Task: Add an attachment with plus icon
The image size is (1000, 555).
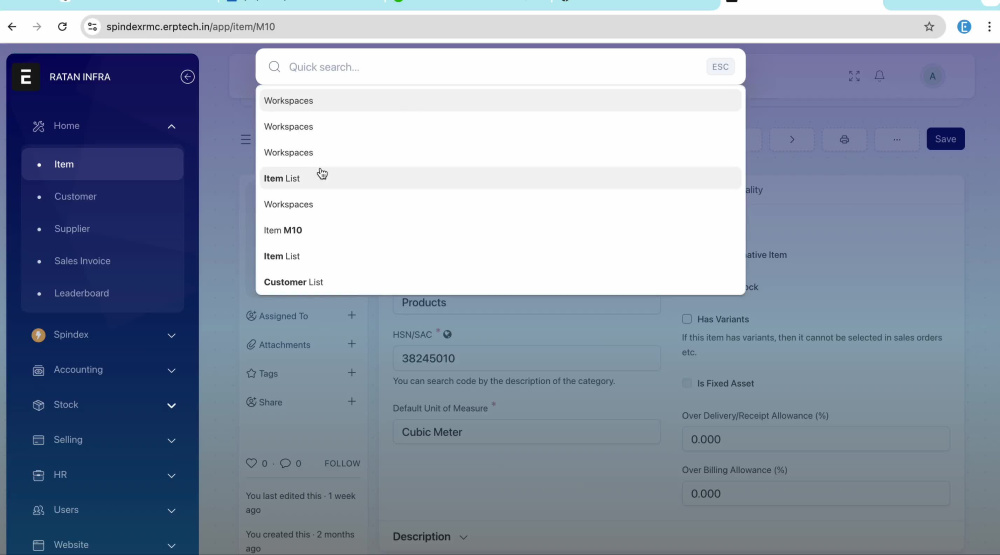Action: [x=351, y=344]
